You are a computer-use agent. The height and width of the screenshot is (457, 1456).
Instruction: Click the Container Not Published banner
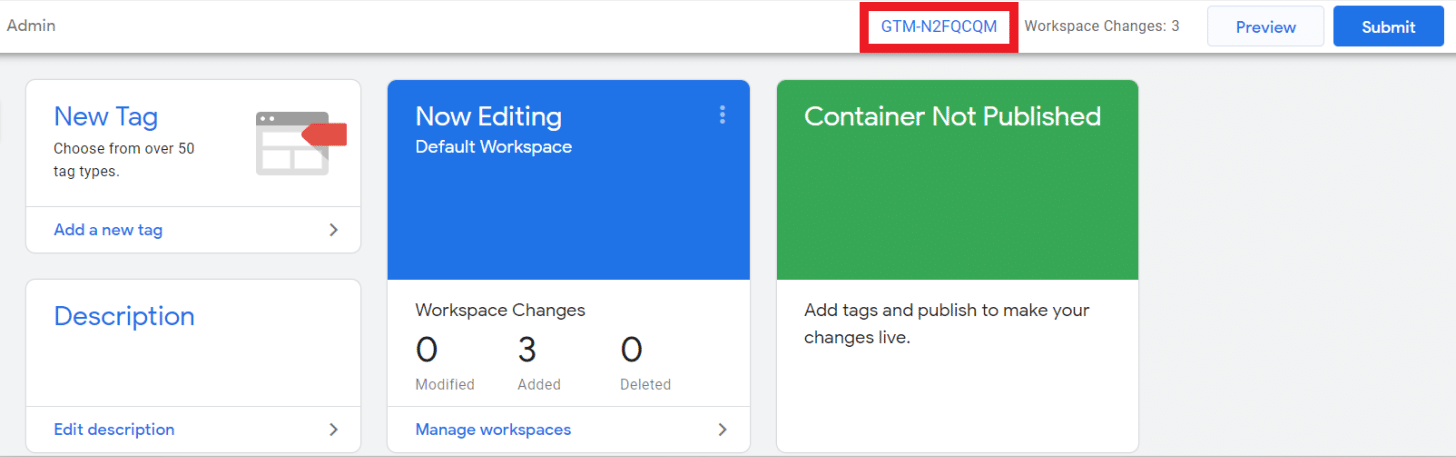(x=952, y=117)
